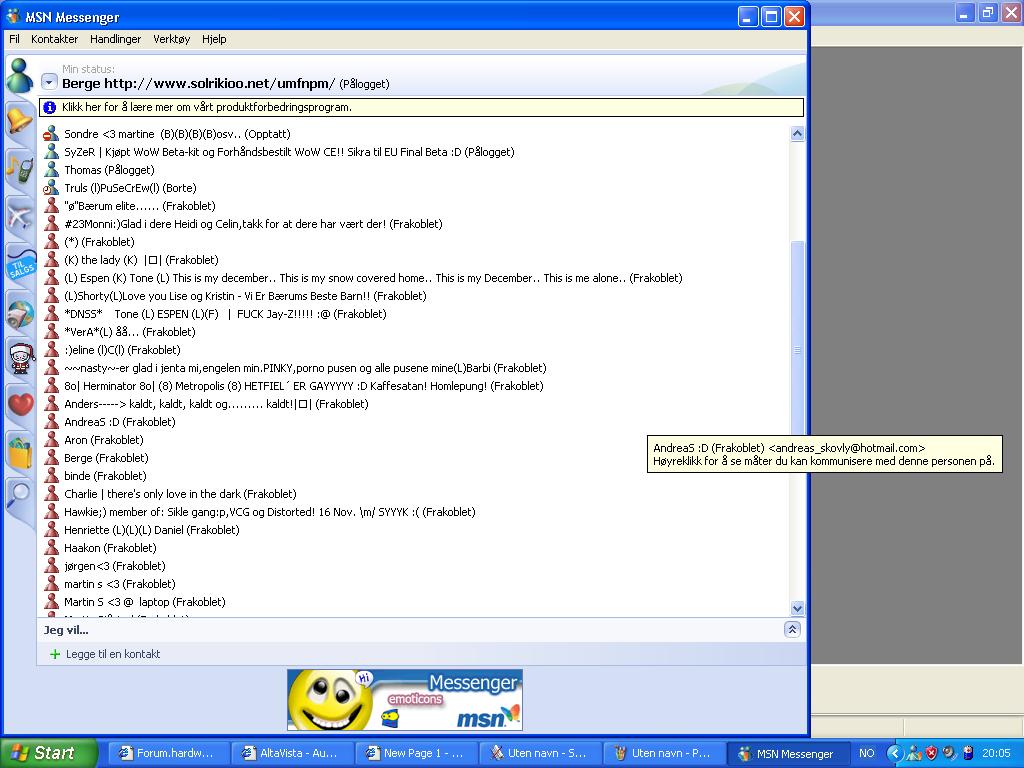This screenshot has height=768, width=1024.
Task: Select contact 'Henriette (L)(L)(L) Daniel'
Action: [x=152, y=530]
